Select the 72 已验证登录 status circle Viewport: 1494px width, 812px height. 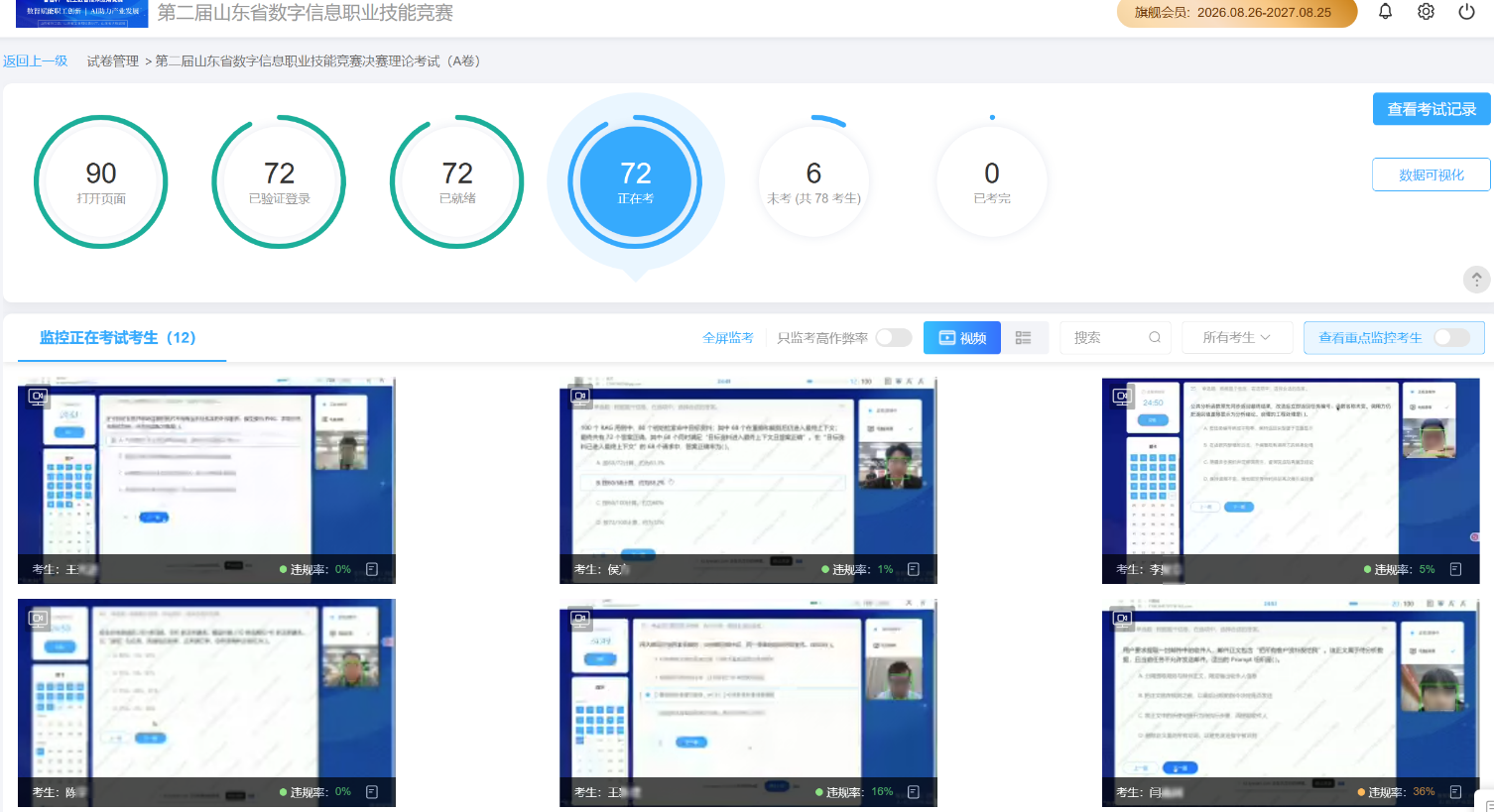click(x=279, y=182)
